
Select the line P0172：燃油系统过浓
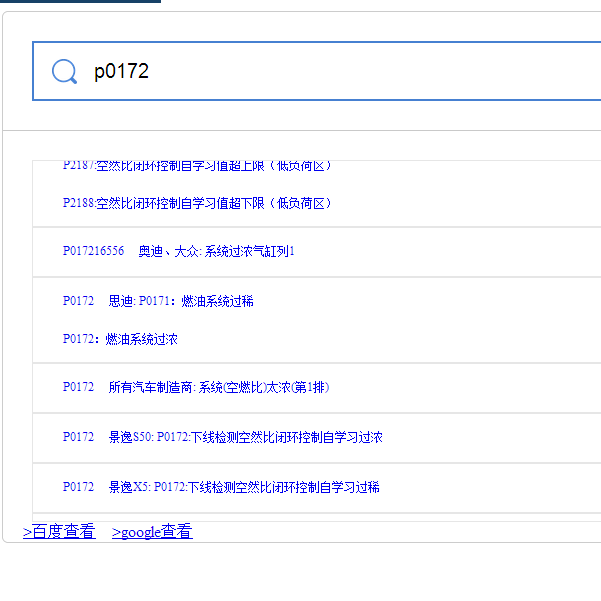(120, 339)
